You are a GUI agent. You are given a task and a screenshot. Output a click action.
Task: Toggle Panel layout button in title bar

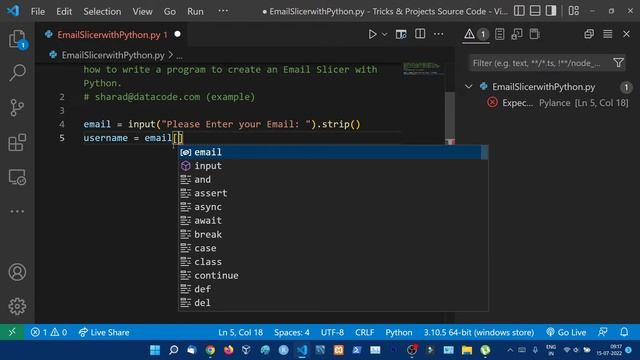(x=535, y=11)
